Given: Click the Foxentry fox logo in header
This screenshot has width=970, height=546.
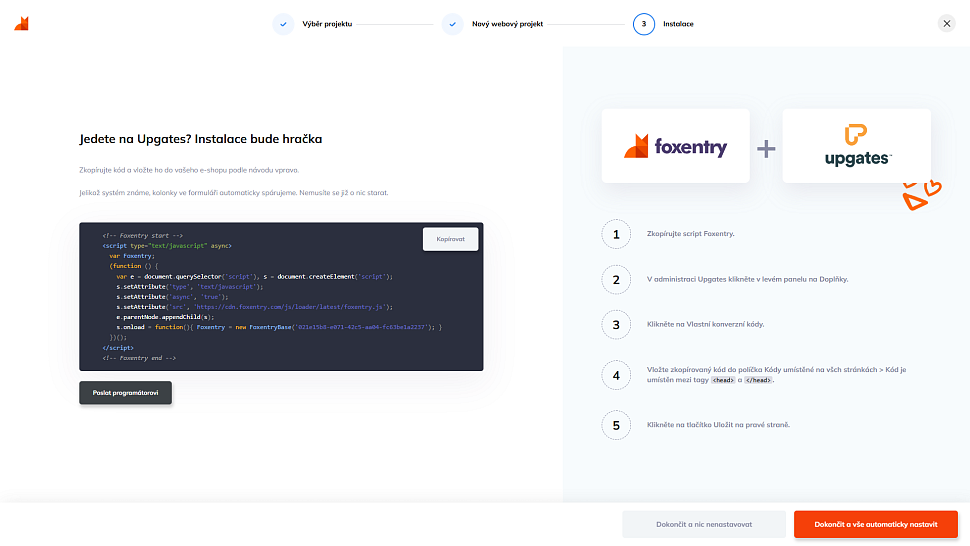Looking at the screenshot, I should click(22, 23).
